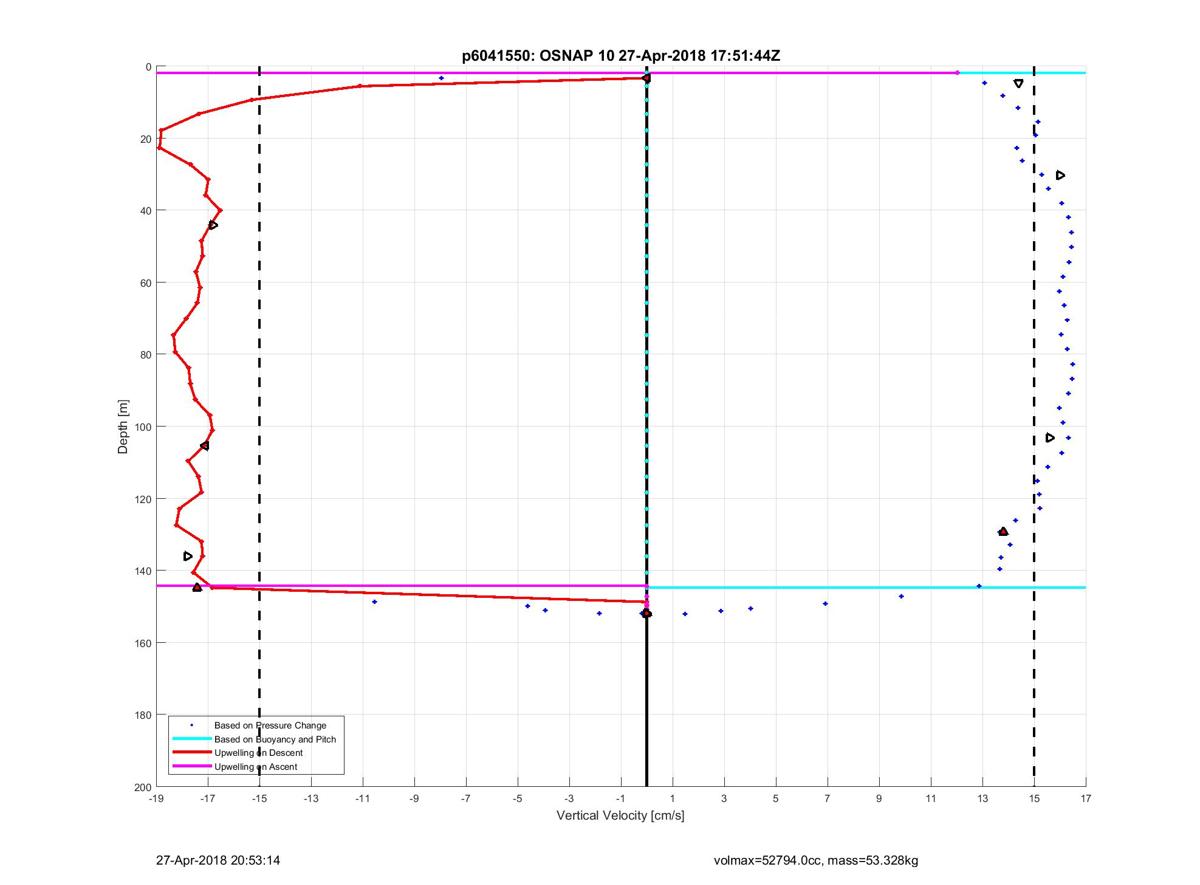This screenshot has height=885, width=1200.
Task: Click the y-axis tick label '60'
Action: tap(146, 283)
